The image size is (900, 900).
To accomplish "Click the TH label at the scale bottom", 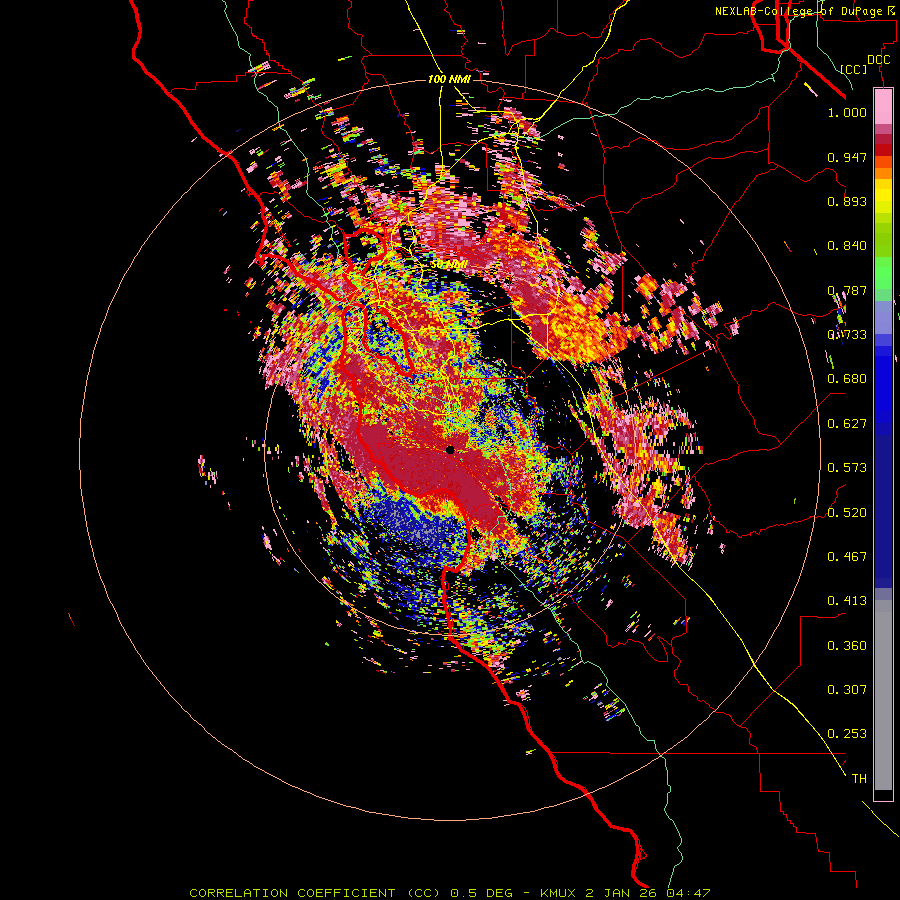I will click(x=859, y=779).
